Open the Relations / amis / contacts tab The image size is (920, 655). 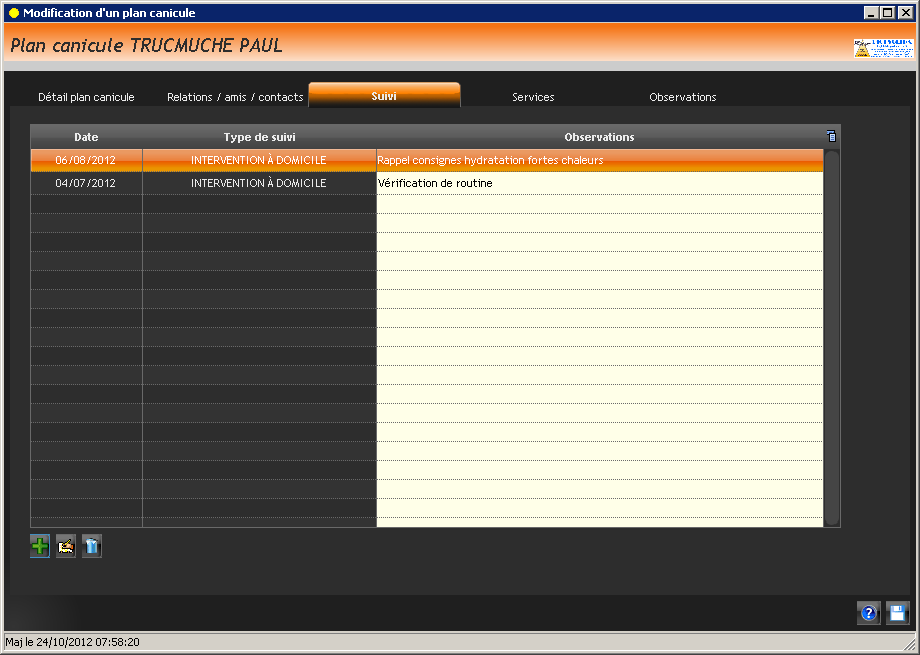tap(235, 97)
